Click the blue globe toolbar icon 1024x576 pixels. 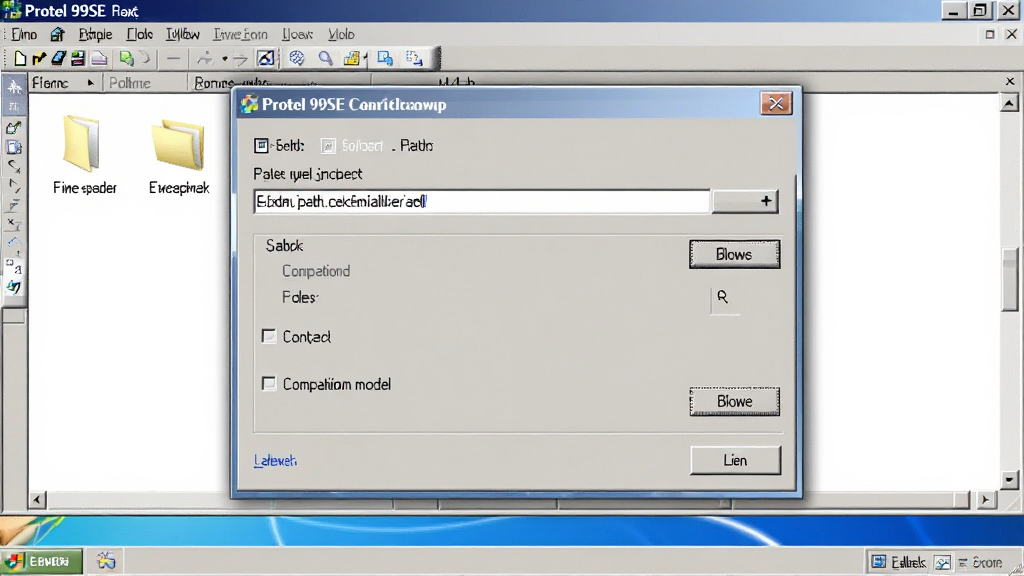tap(297, 59)
